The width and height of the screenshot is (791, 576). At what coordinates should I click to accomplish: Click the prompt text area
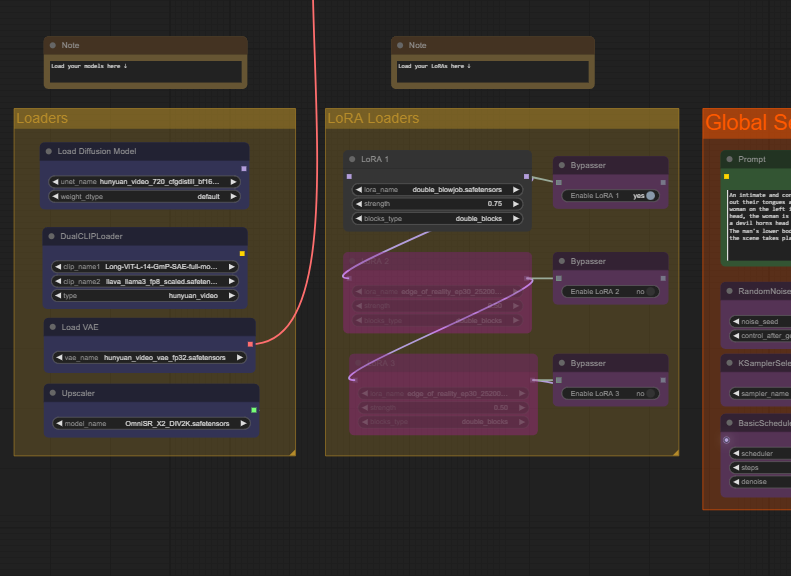tap(759, 225)
